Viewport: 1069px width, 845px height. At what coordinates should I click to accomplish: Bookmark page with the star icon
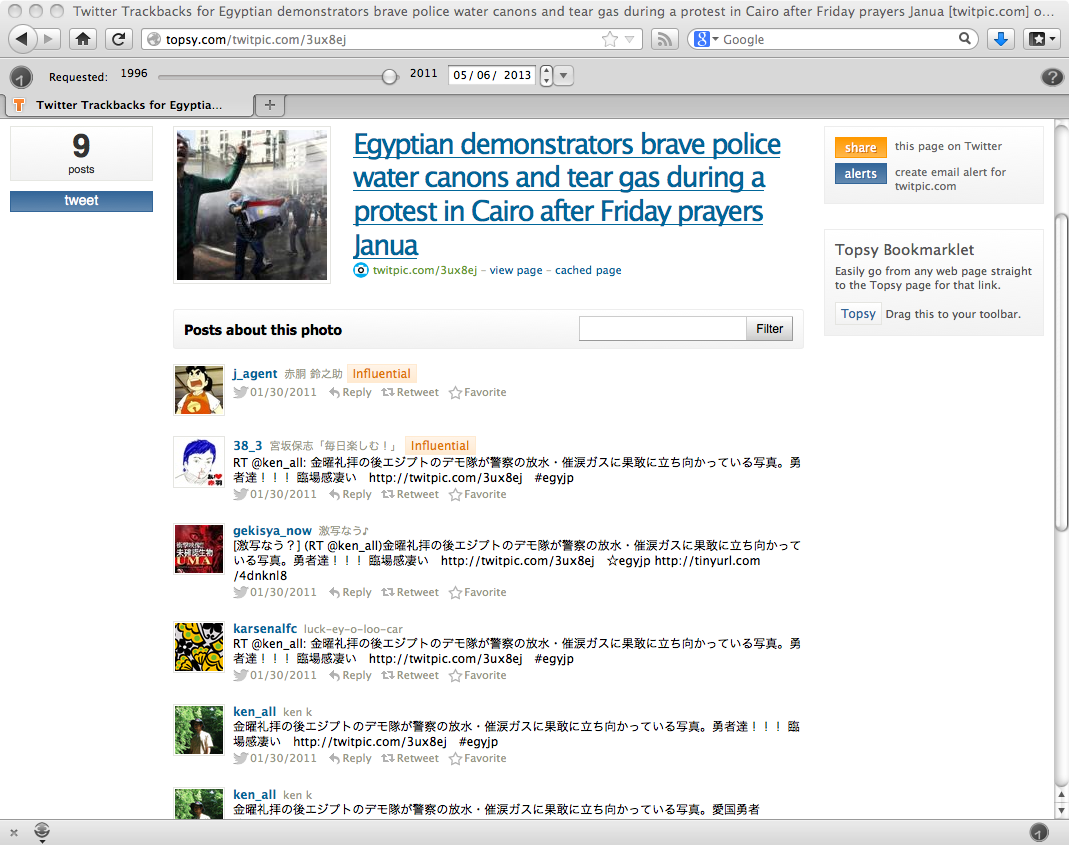coord(609,40)
